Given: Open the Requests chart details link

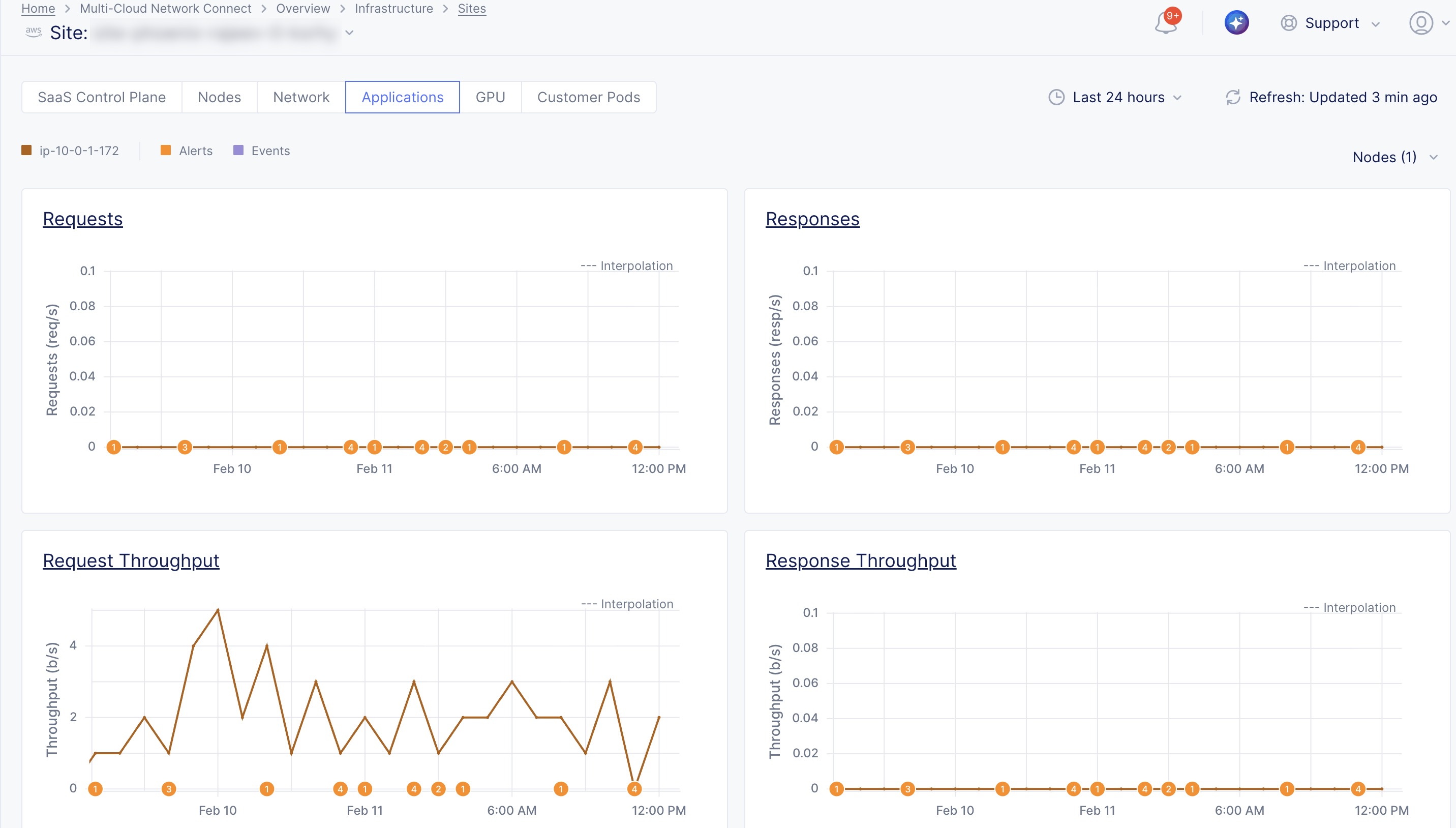Looking at the screenshot, I should point(82,218).
